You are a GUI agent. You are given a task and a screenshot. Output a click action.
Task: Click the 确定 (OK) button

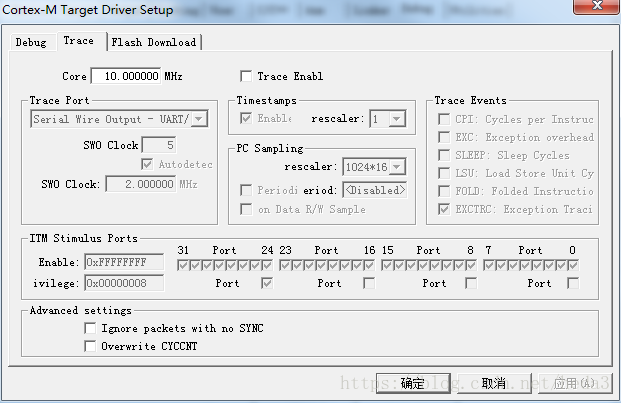(413, 383)
